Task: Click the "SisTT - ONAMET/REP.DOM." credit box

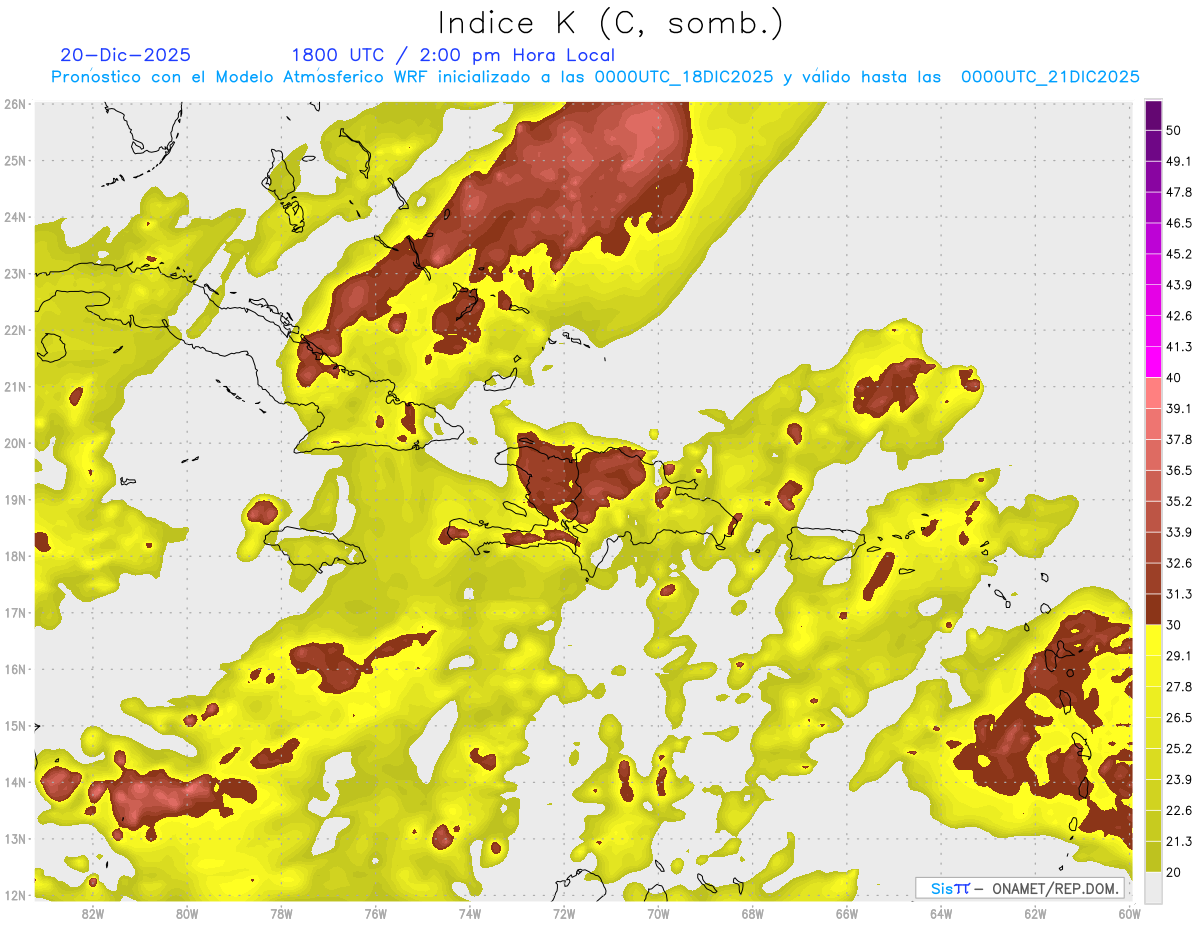Action: pos(1020,888)
